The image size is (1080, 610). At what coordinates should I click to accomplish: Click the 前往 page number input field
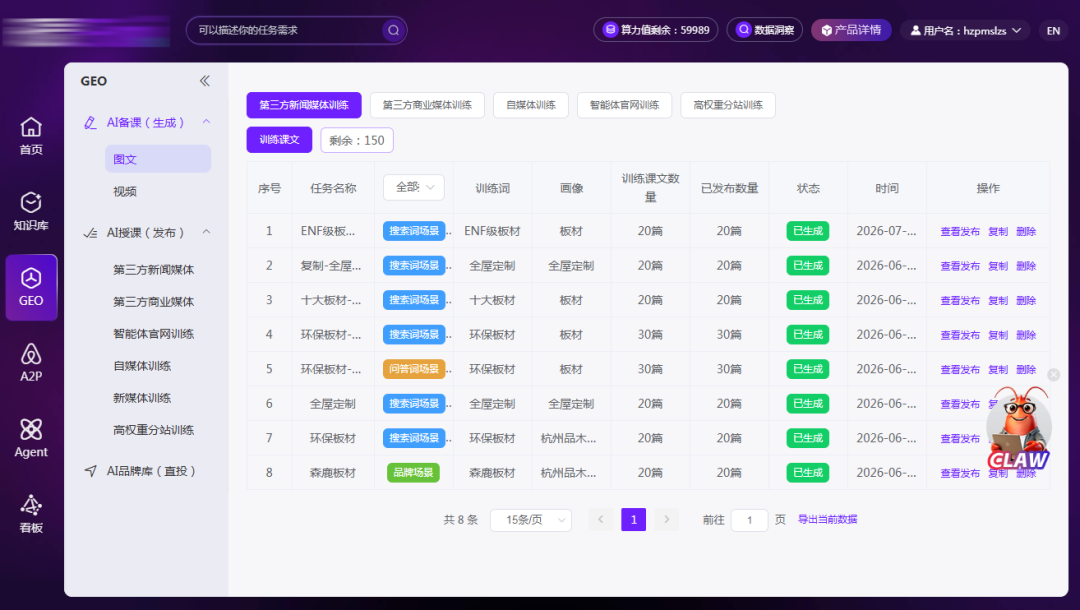pos(749,520)
